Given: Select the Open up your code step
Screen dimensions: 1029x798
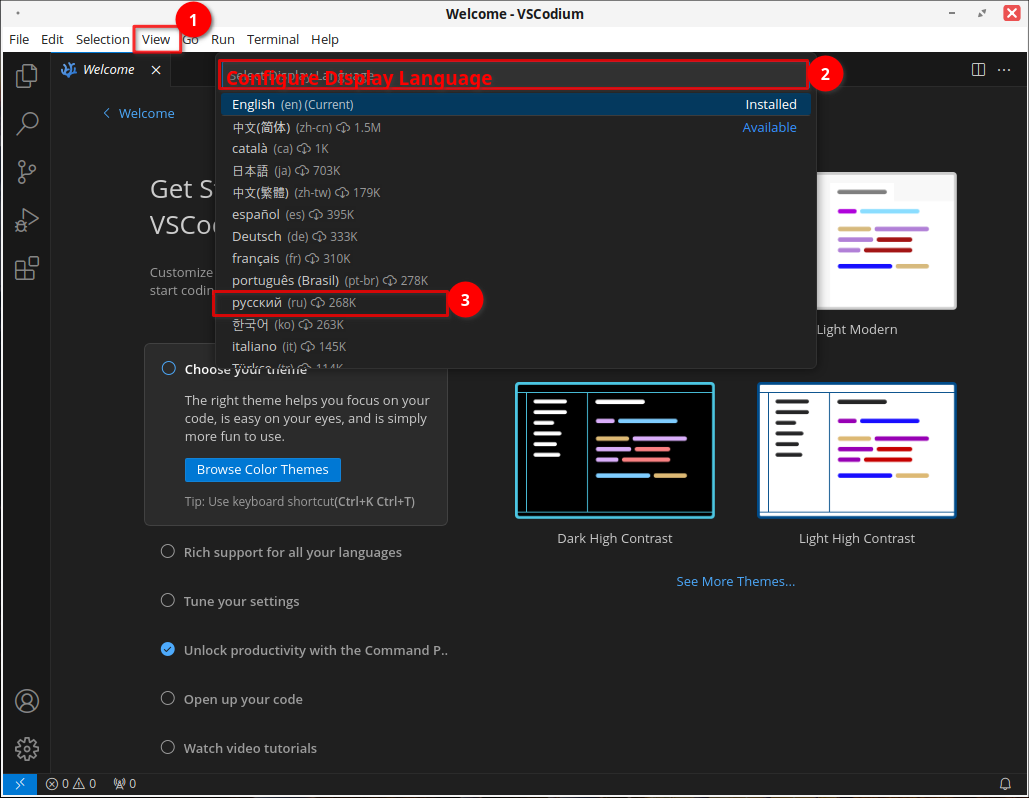Looking at the screenshot, I should [x=243, y=699].
